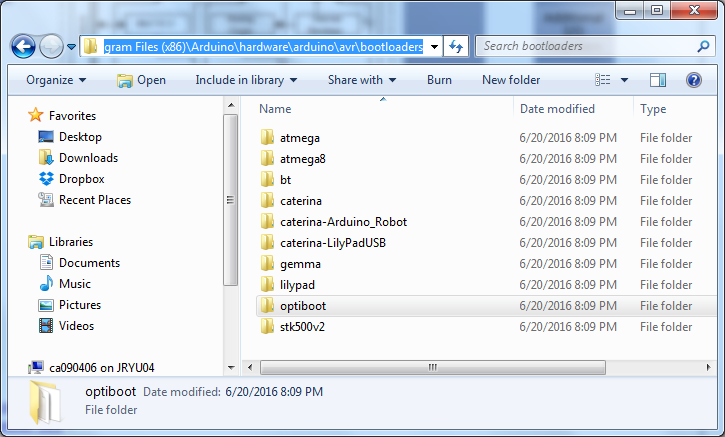The image size is (725, 437).
Task: Click the New folder button
Action: tap(511, 80)
